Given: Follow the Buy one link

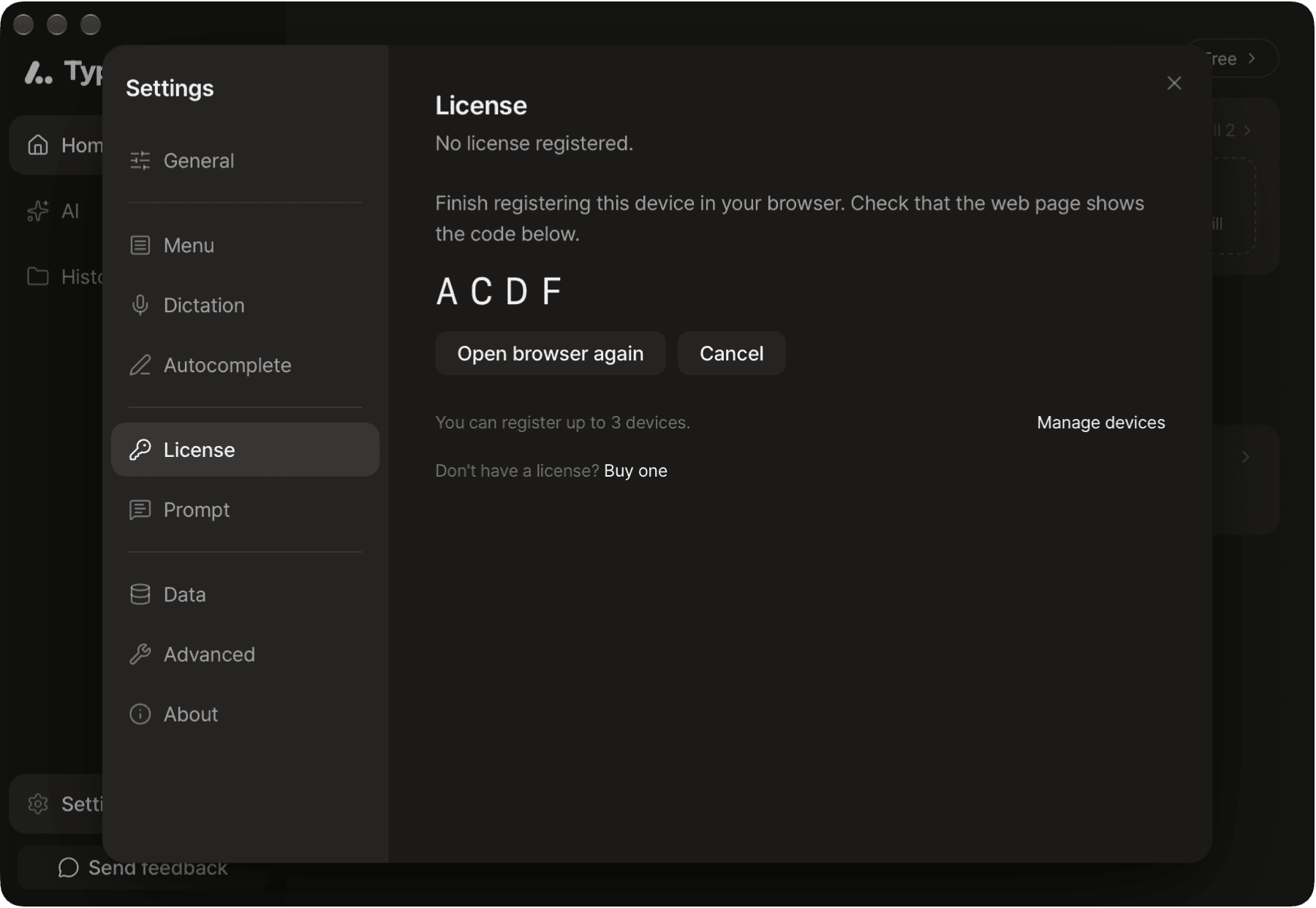Looking at the screenshot, I should 635,471.
